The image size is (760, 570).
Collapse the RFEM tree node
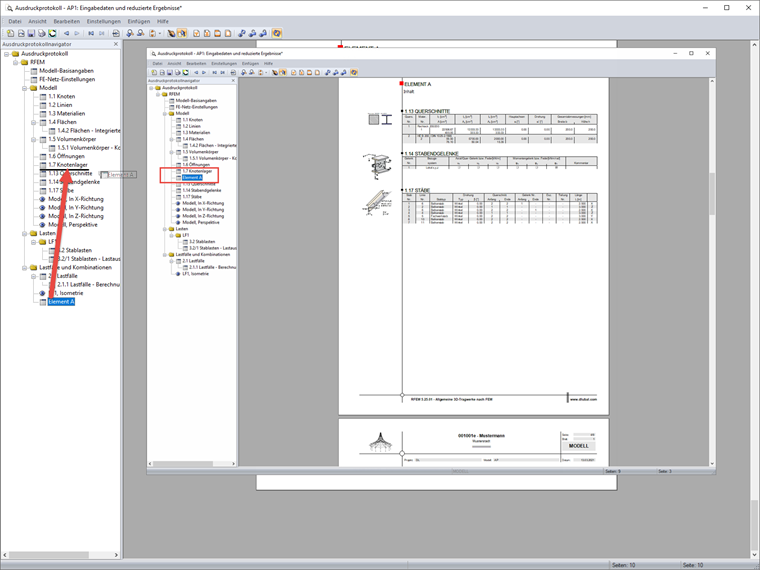(x=16, y=63)
